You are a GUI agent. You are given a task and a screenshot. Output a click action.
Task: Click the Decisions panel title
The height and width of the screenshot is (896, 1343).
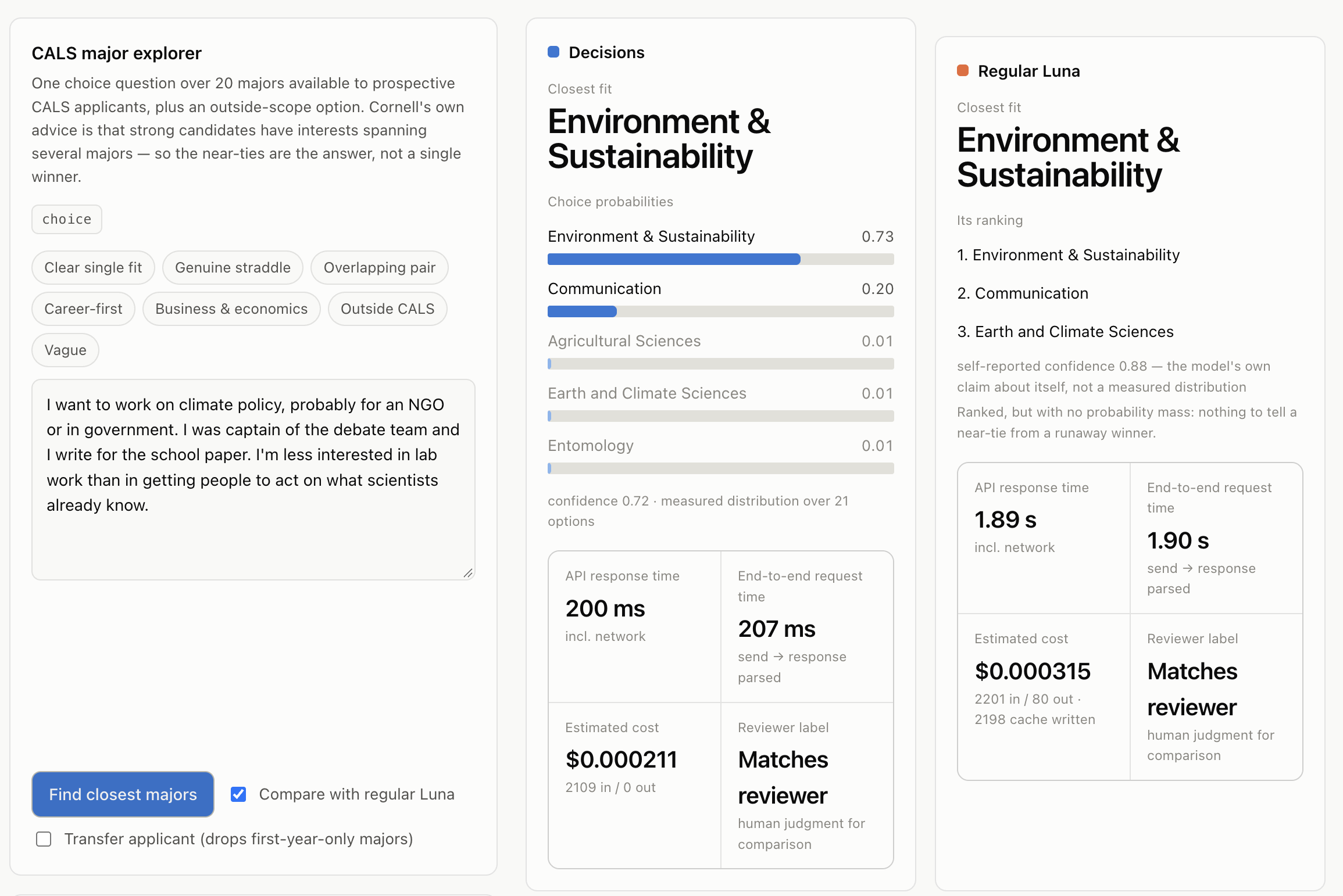[x=606, y=52]
